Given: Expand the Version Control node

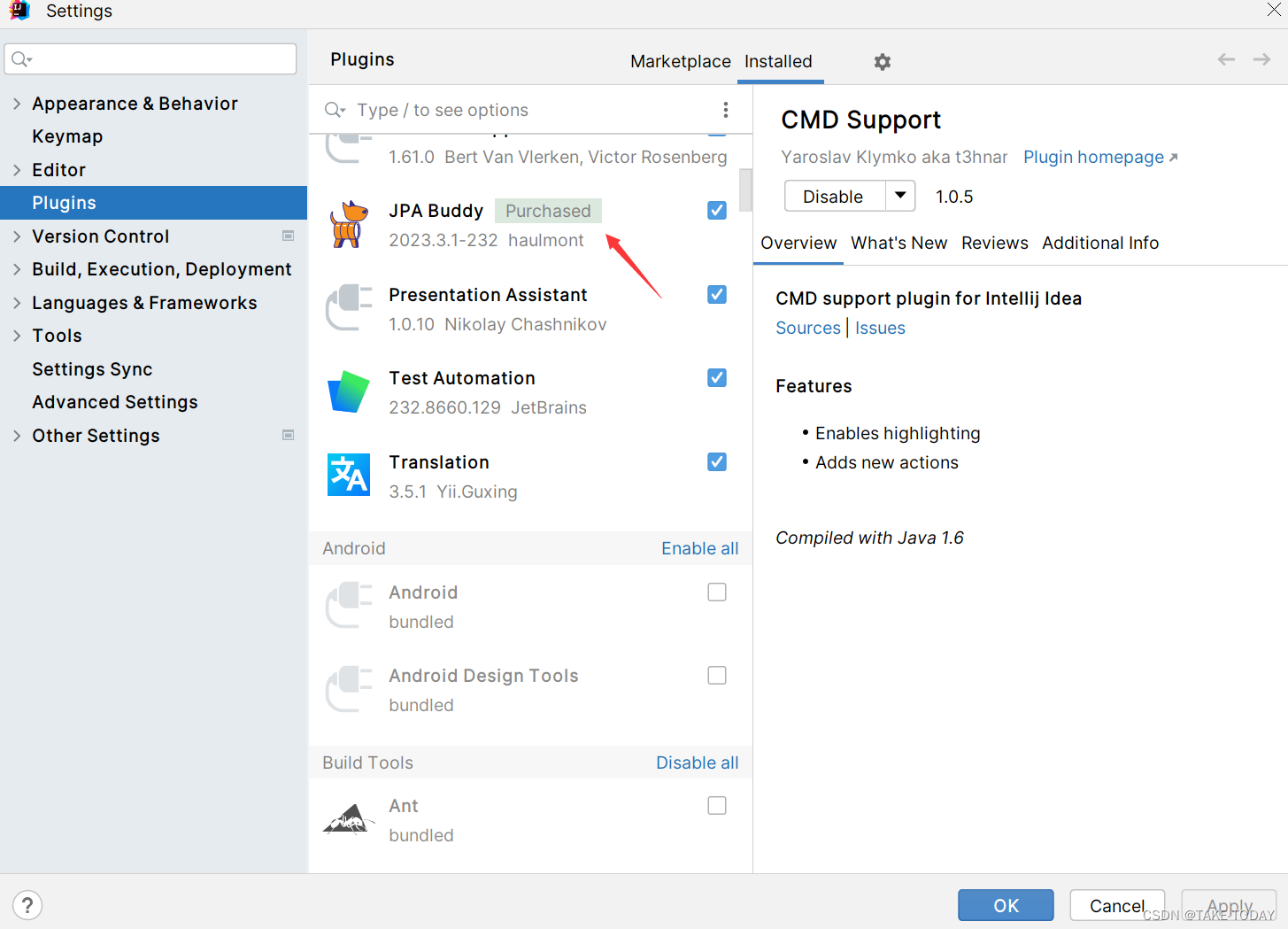Looking at the screenshot, I should tap(17, 236).
